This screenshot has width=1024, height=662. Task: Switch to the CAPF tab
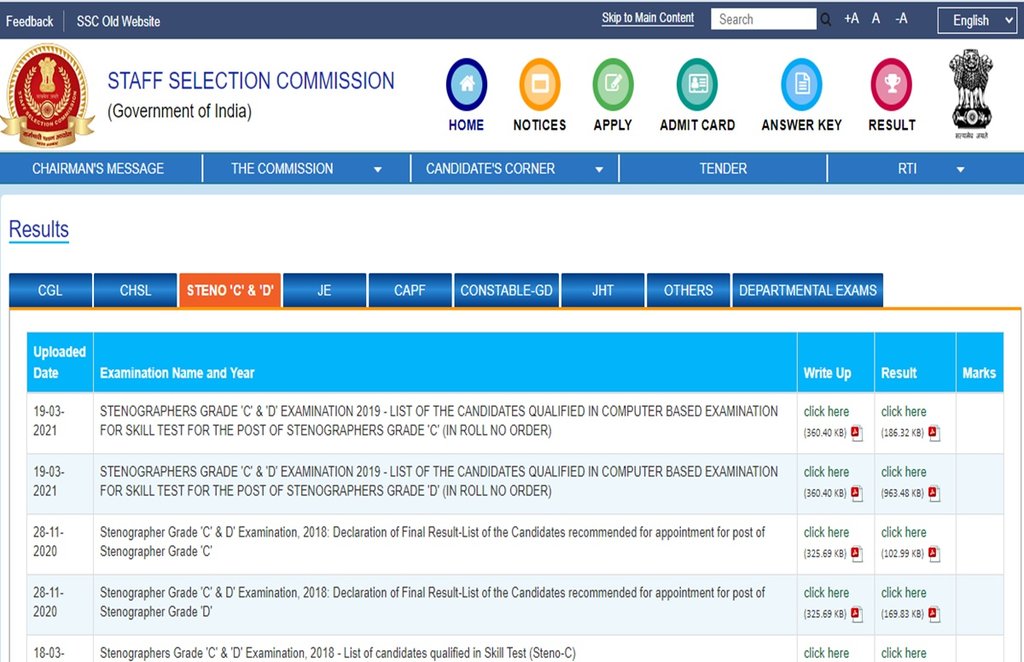[x=410, y=290]
